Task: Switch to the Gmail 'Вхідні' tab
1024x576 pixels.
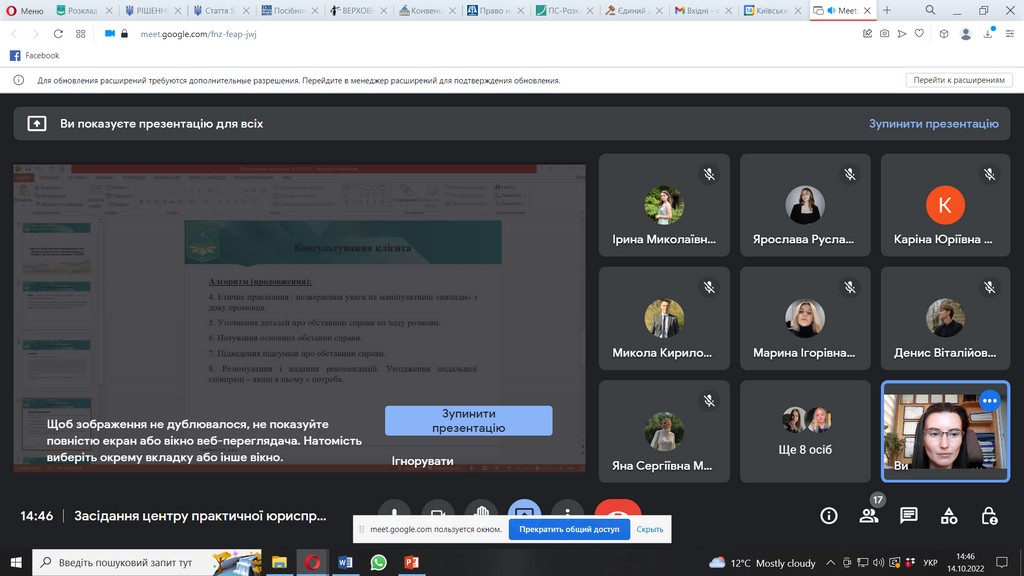Action: pos(705,10)
